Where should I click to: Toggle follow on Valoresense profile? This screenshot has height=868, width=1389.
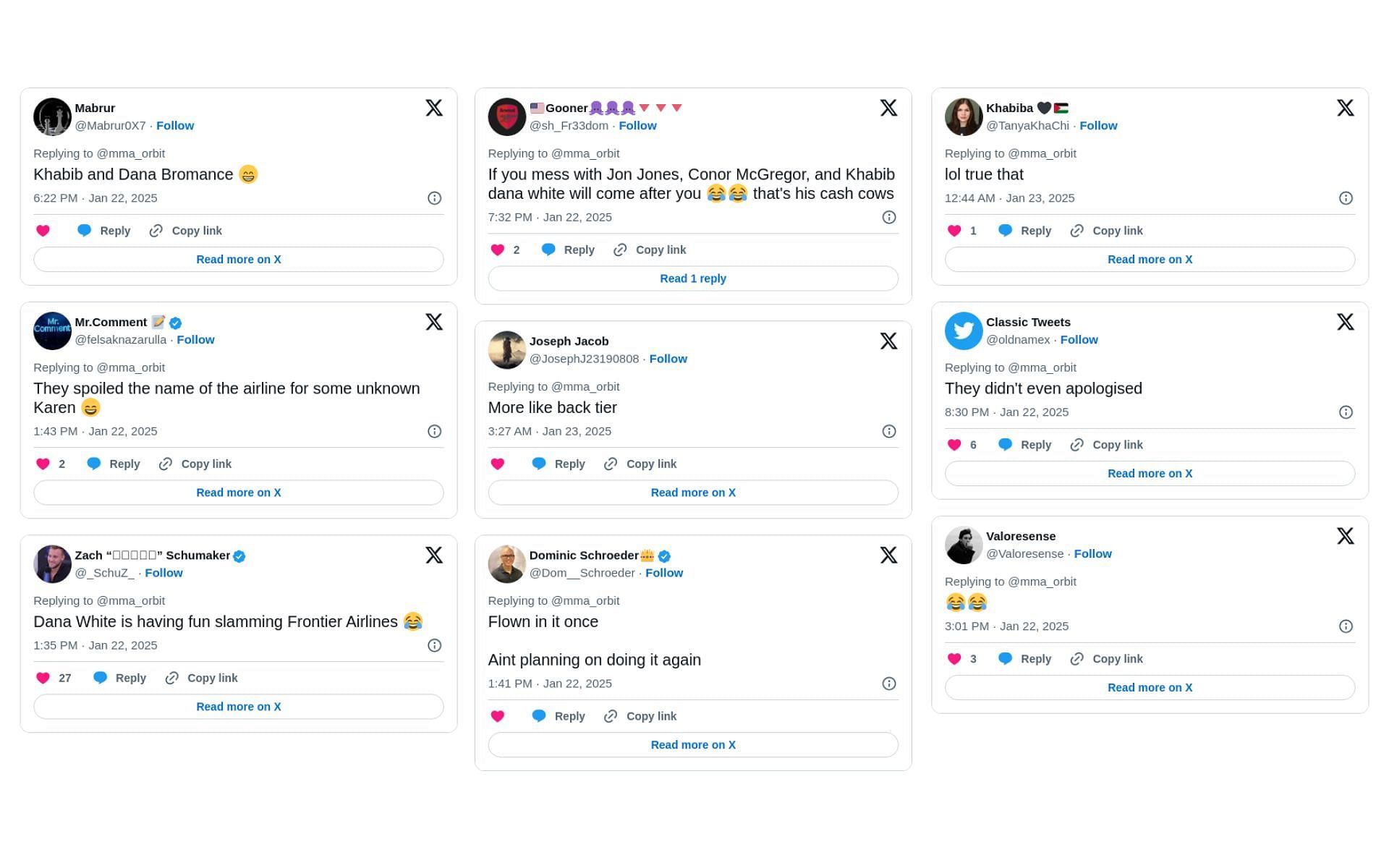click(x=1092, y=553)
